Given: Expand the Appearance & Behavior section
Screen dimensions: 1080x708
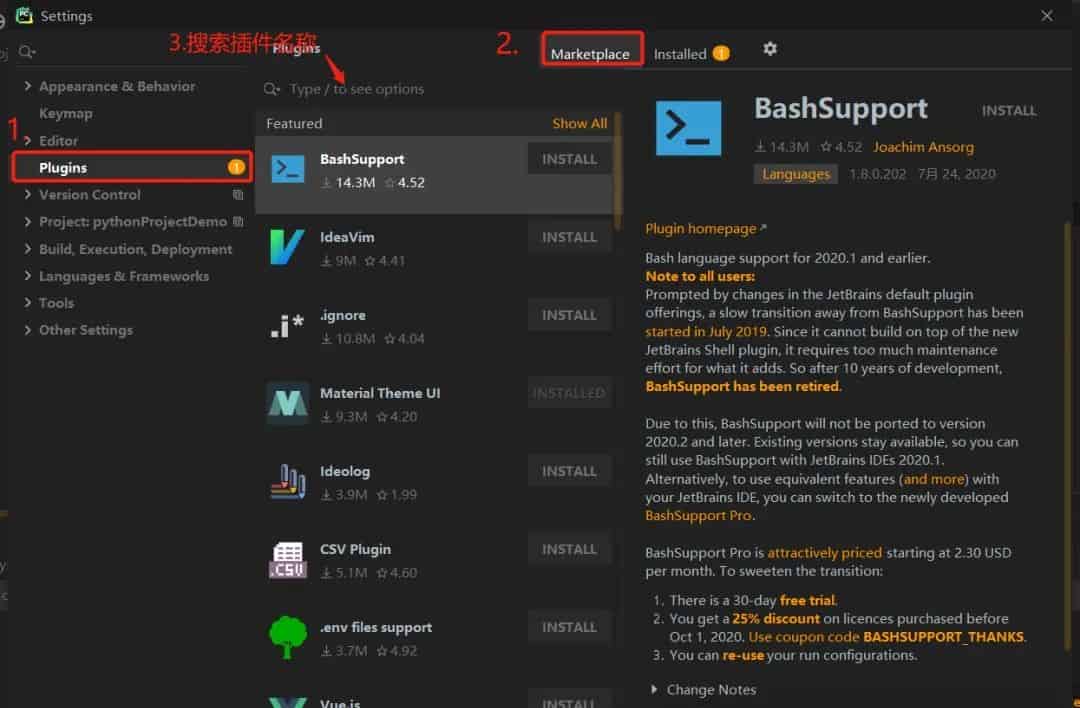Looking at the screenshot, I should click(28, 87).
